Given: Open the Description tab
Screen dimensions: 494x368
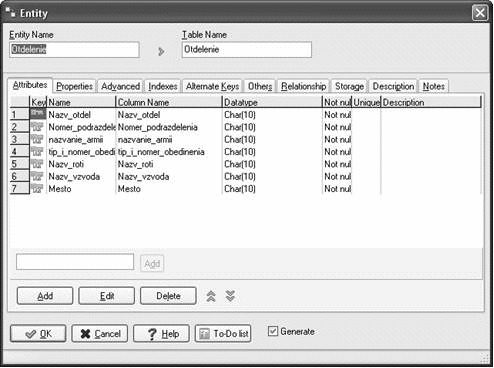Looking at the screenshot, I should pyautogui.click(x=393, y=86).
